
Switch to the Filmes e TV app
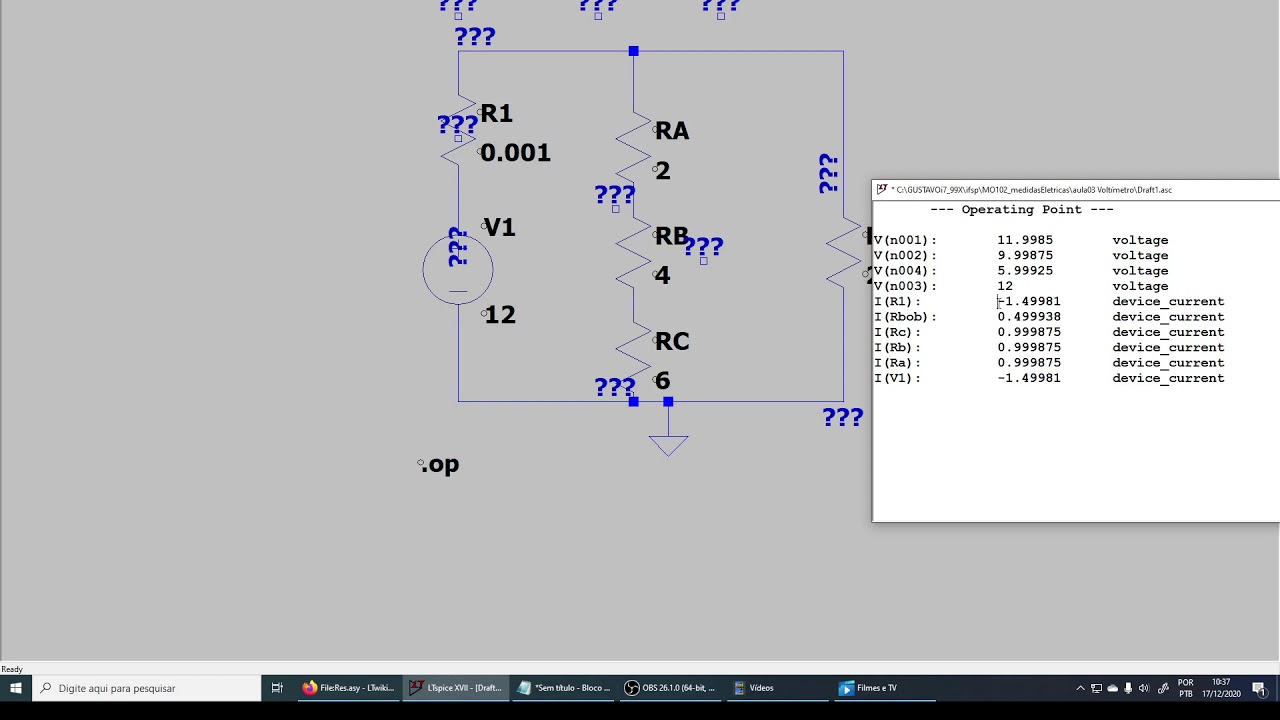click(884, 688)
